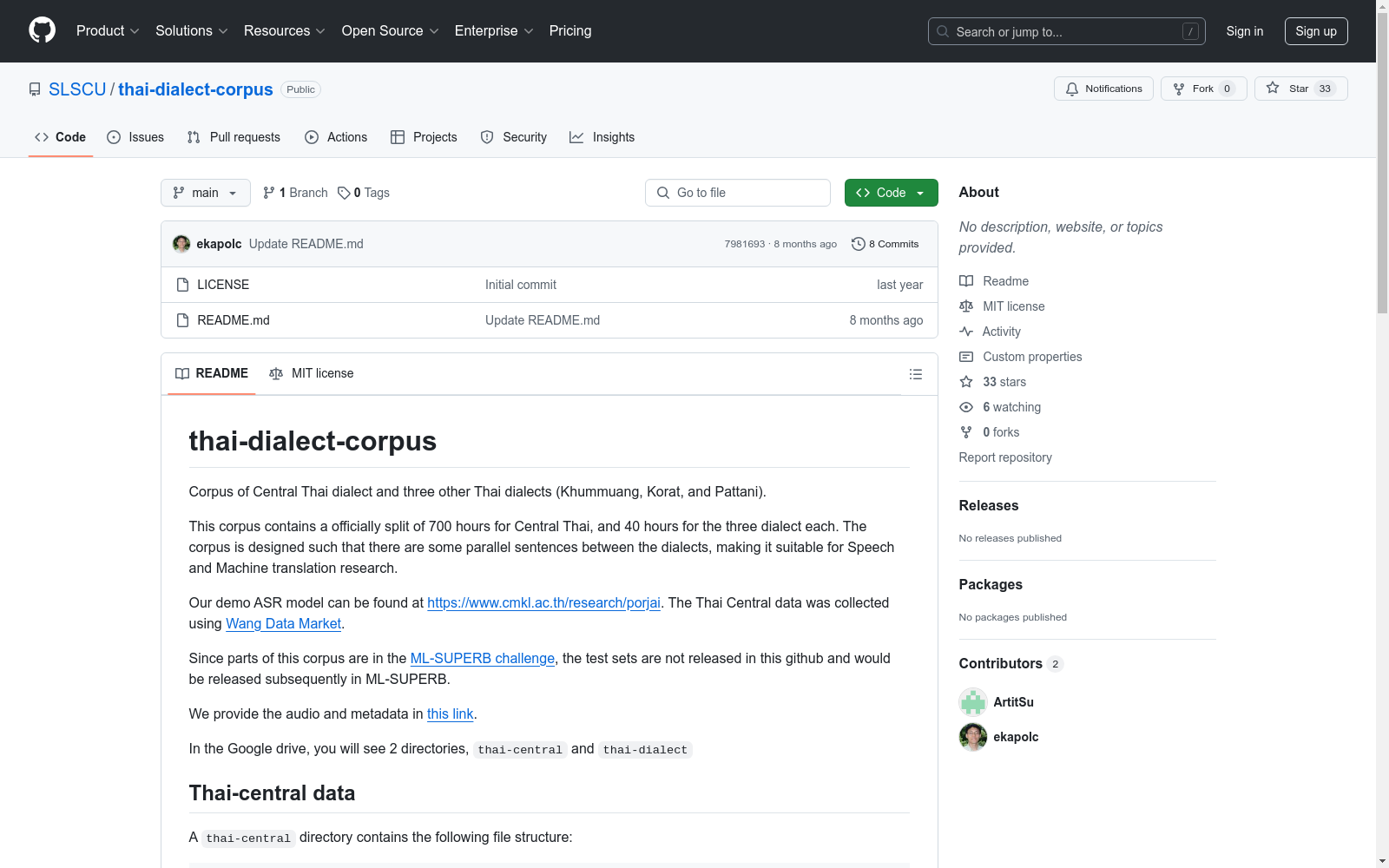This screenshot has width=1389, height=868.
Task: Switch to the Issues tab
Action: [x=135, y=137]
